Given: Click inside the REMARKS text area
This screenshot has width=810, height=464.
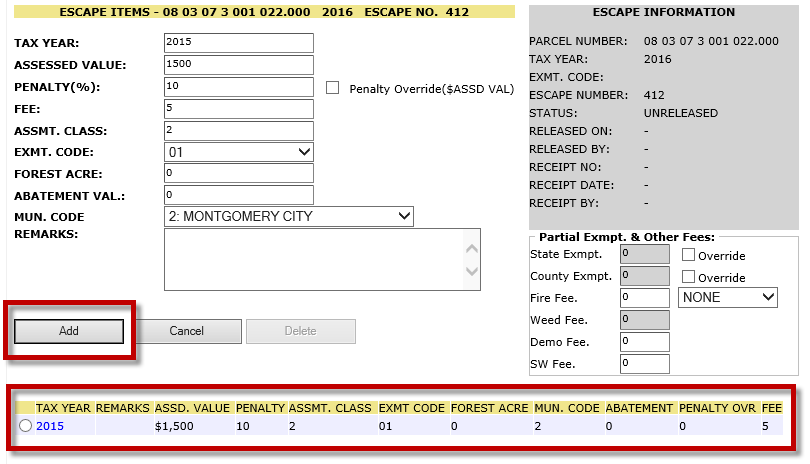Looking at the screenshot, I should click(314, 259).
